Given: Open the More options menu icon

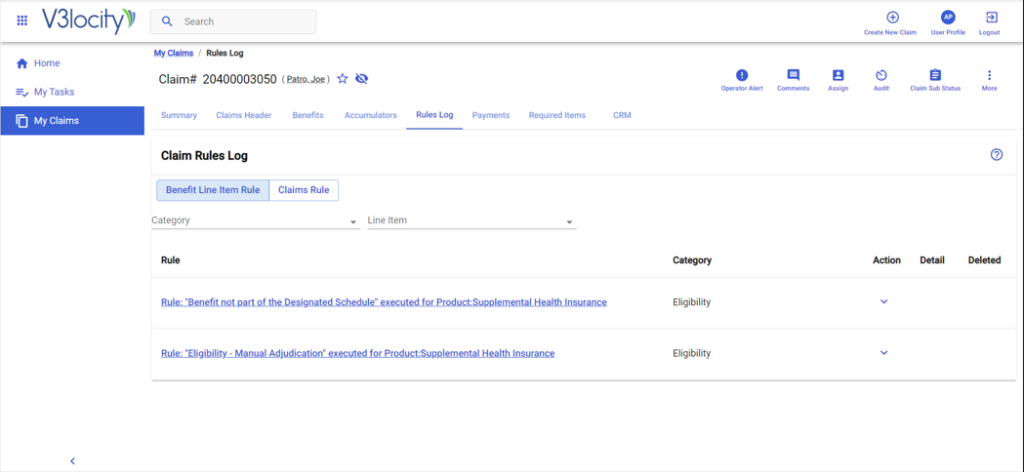Looking at the screenshot, I should point(989,76).
